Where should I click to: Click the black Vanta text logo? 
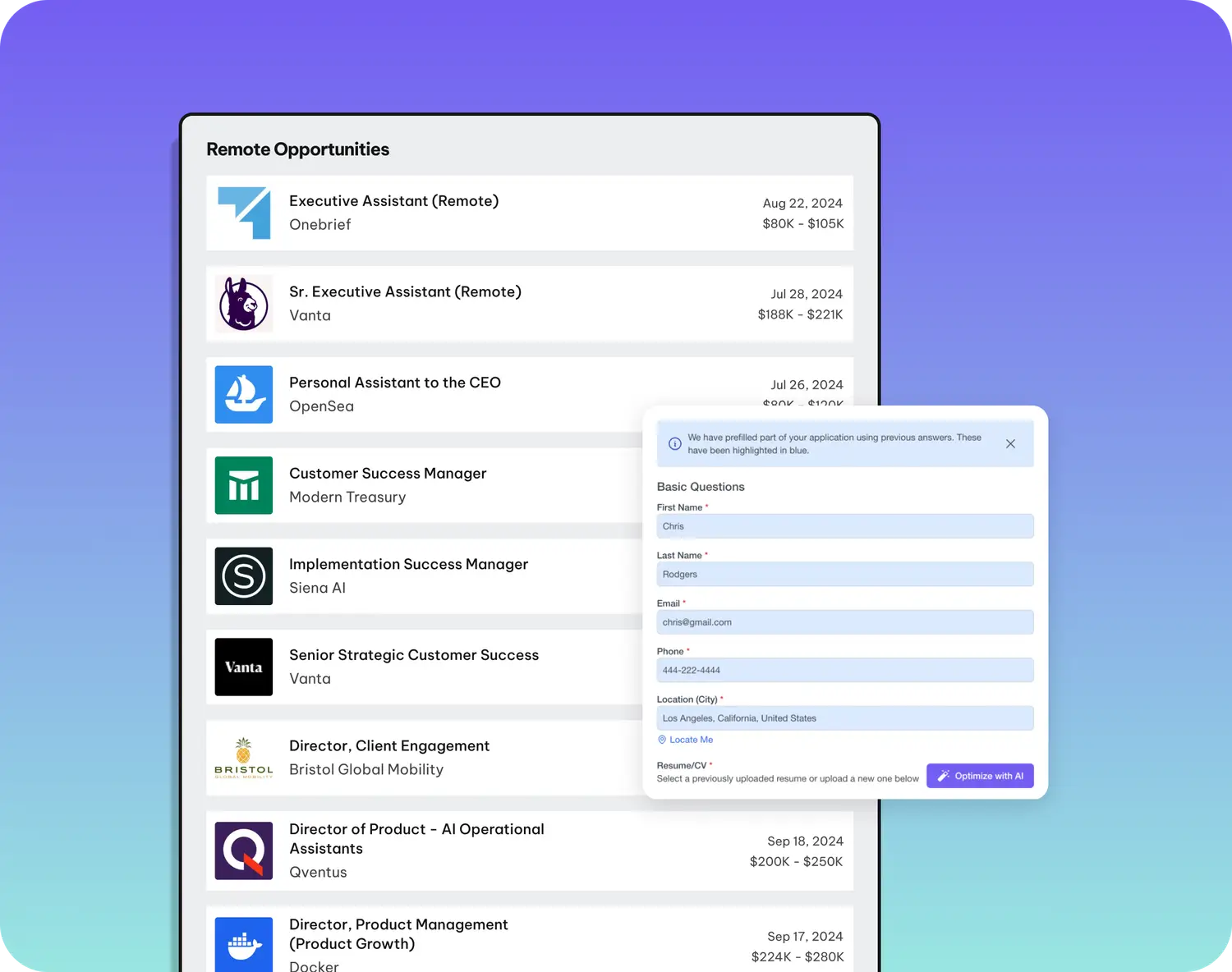pos(244,667)
